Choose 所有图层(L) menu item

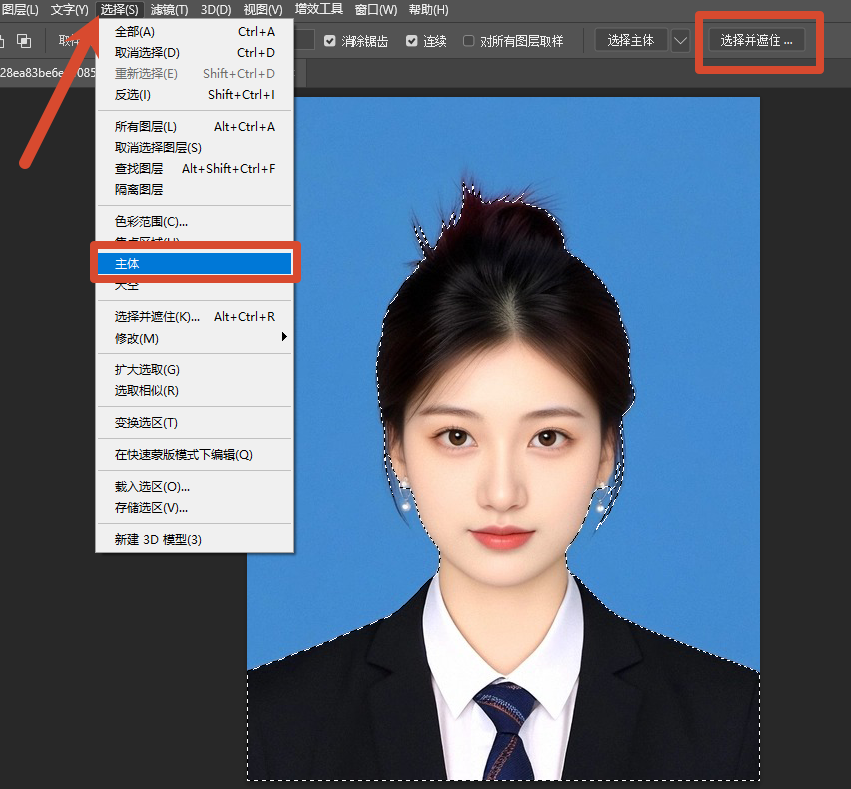pos(195,127)
